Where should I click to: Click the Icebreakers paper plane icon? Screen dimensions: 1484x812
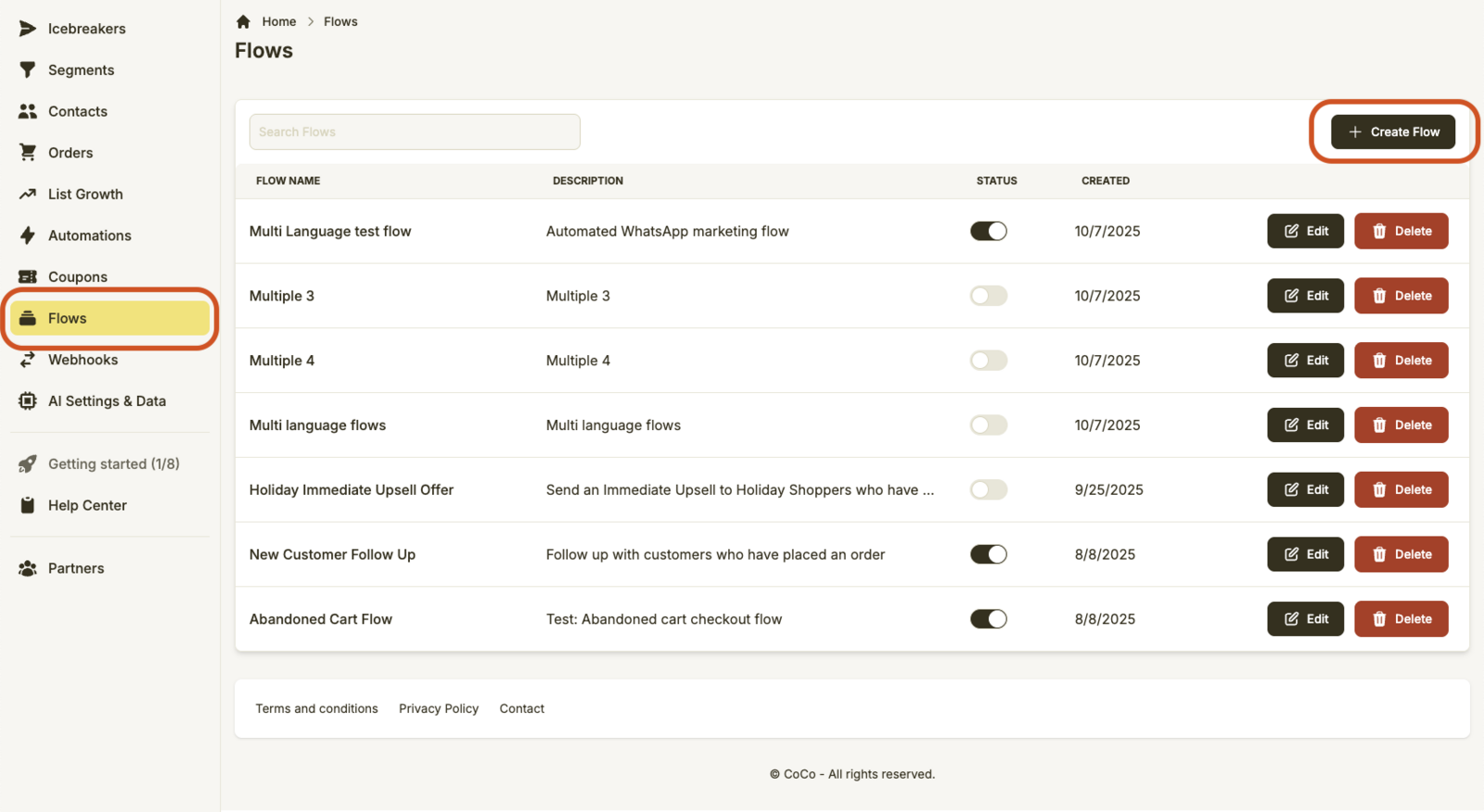pyautogui.click(x=28, y=29)
